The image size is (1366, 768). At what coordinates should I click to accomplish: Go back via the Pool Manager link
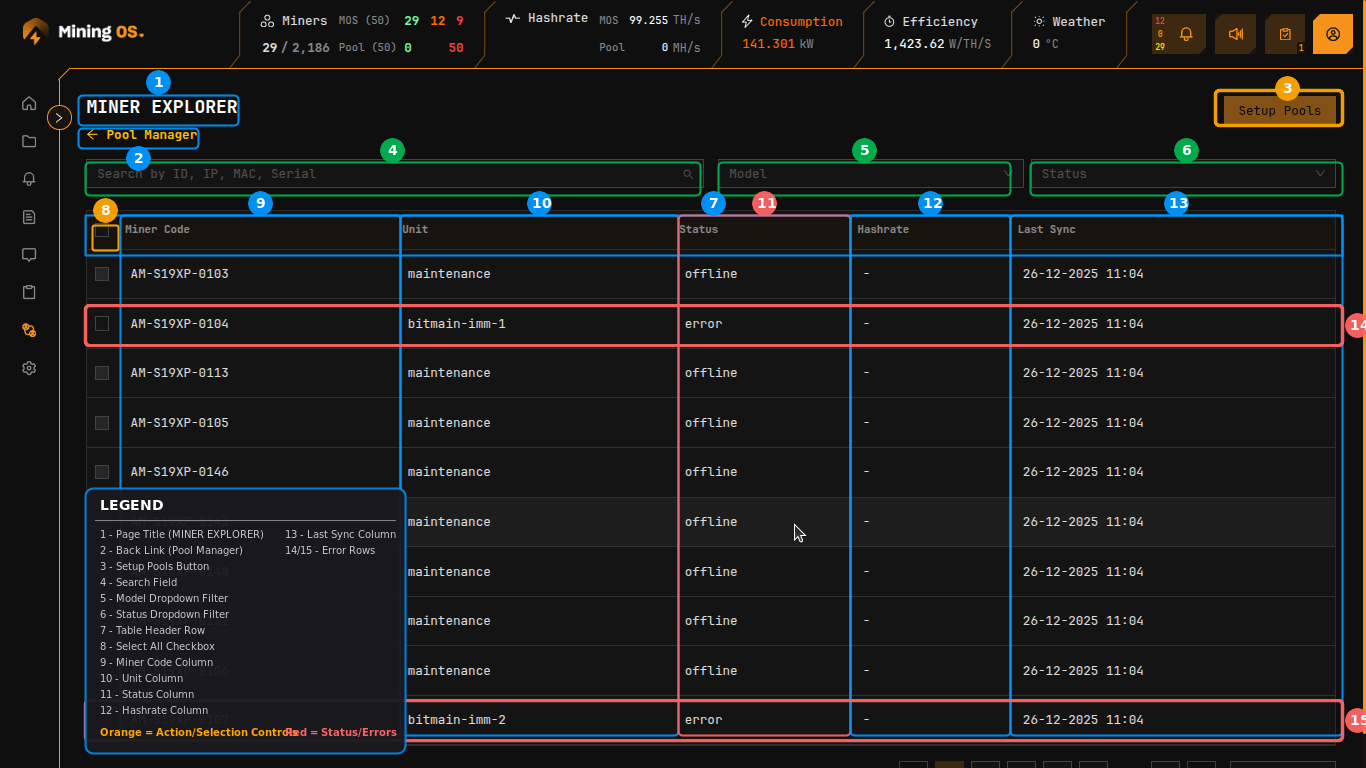coord(138,136)
